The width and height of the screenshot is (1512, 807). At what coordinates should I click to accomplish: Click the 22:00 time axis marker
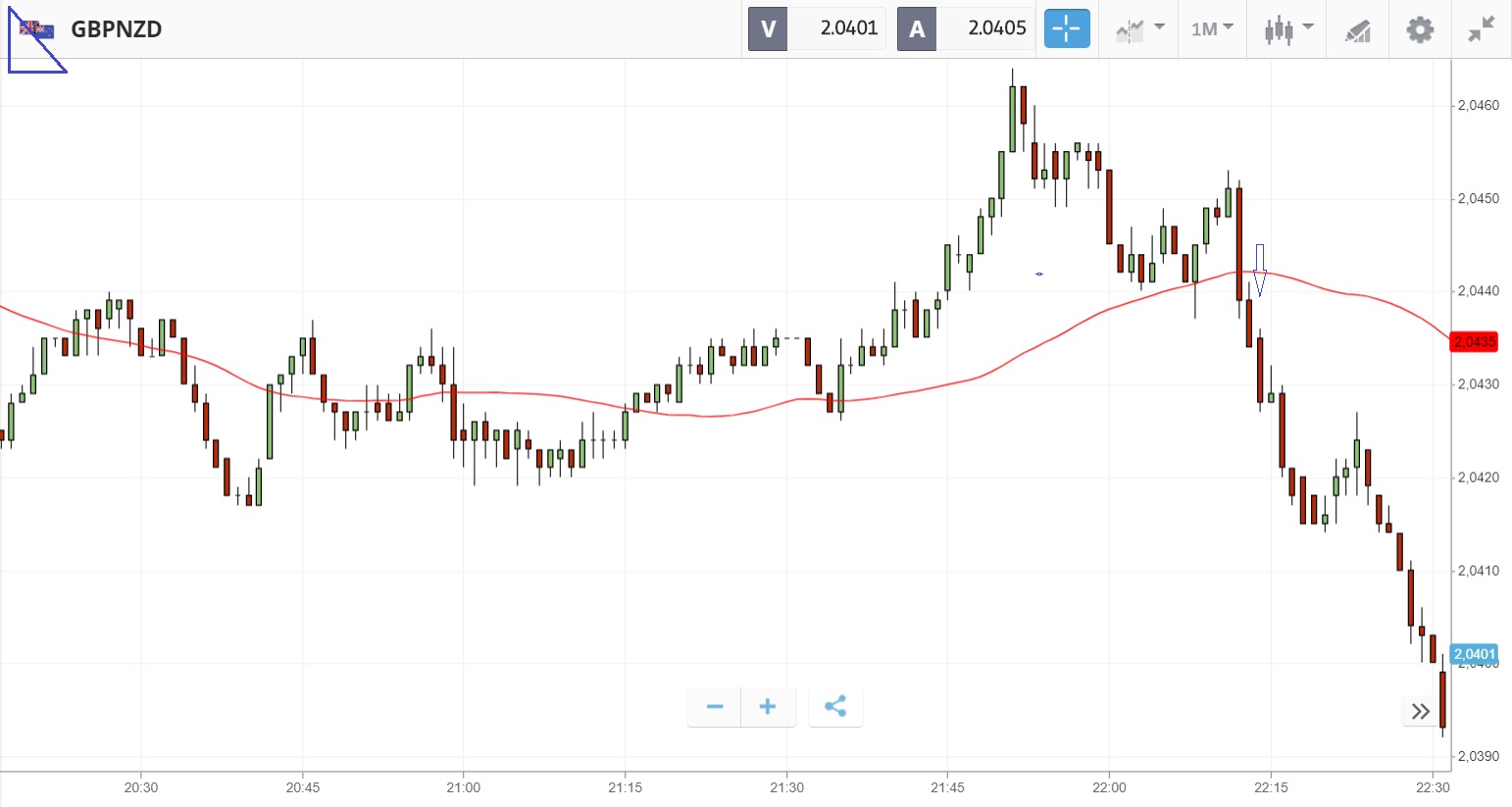click(x=1109, y=787)
